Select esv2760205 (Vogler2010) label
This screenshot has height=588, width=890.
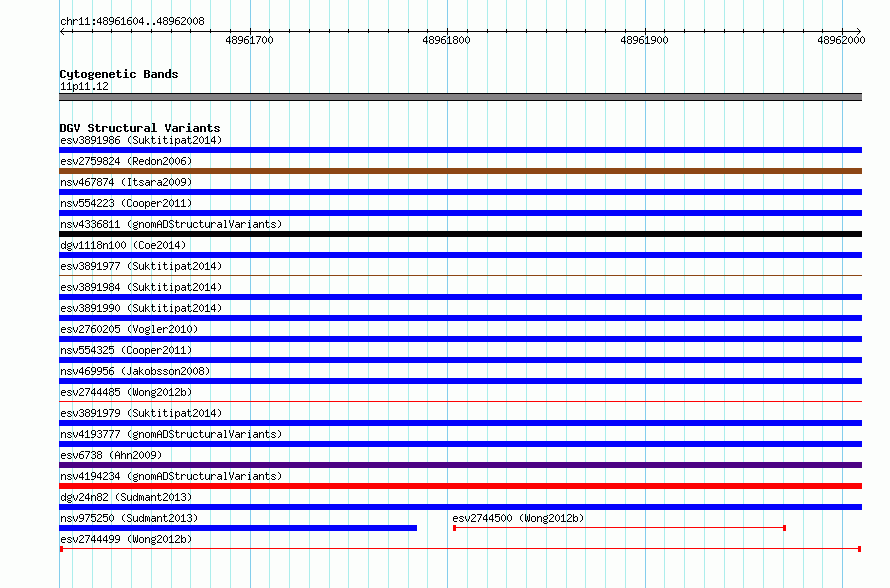coord(129,329)
